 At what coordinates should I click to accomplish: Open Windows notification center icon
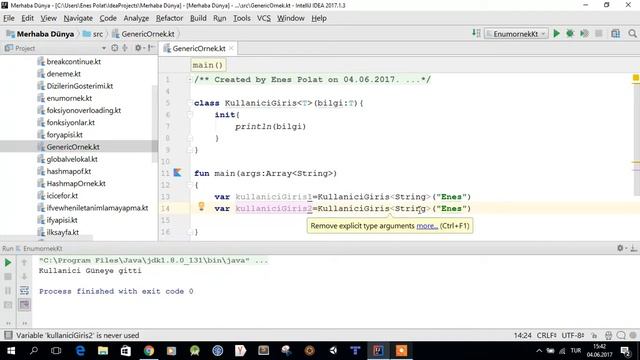[x=625, y=351]
